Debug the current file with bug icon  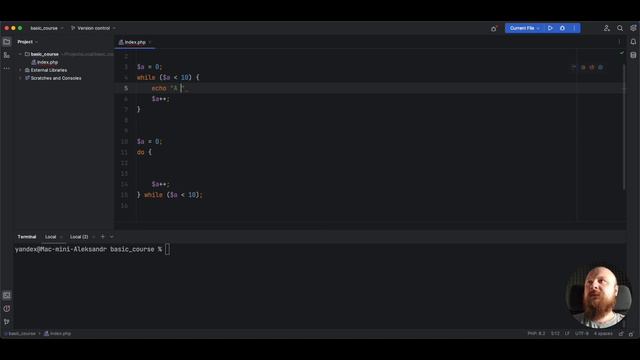[x=562, y=28]
